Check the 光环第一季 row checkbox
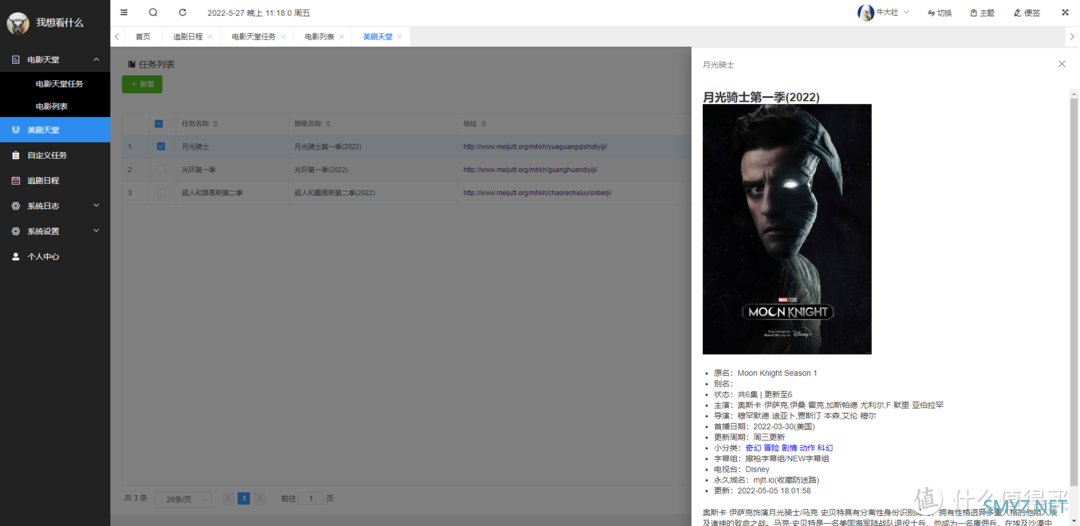The height and width of the screenshot is (526, 1080). 161,169
